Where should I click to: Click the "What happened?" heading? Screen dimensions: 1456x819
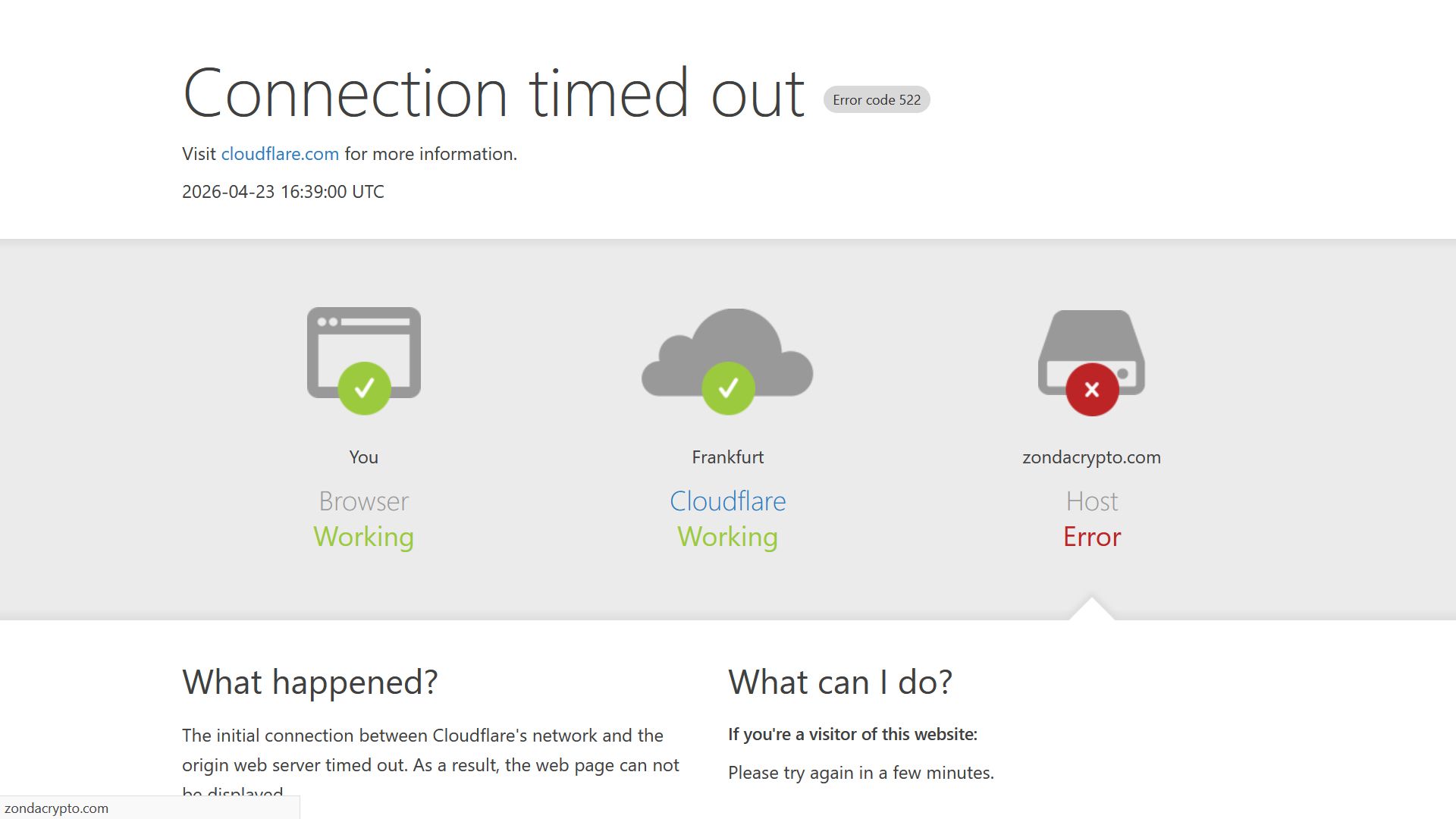click(x=309, y=682)
